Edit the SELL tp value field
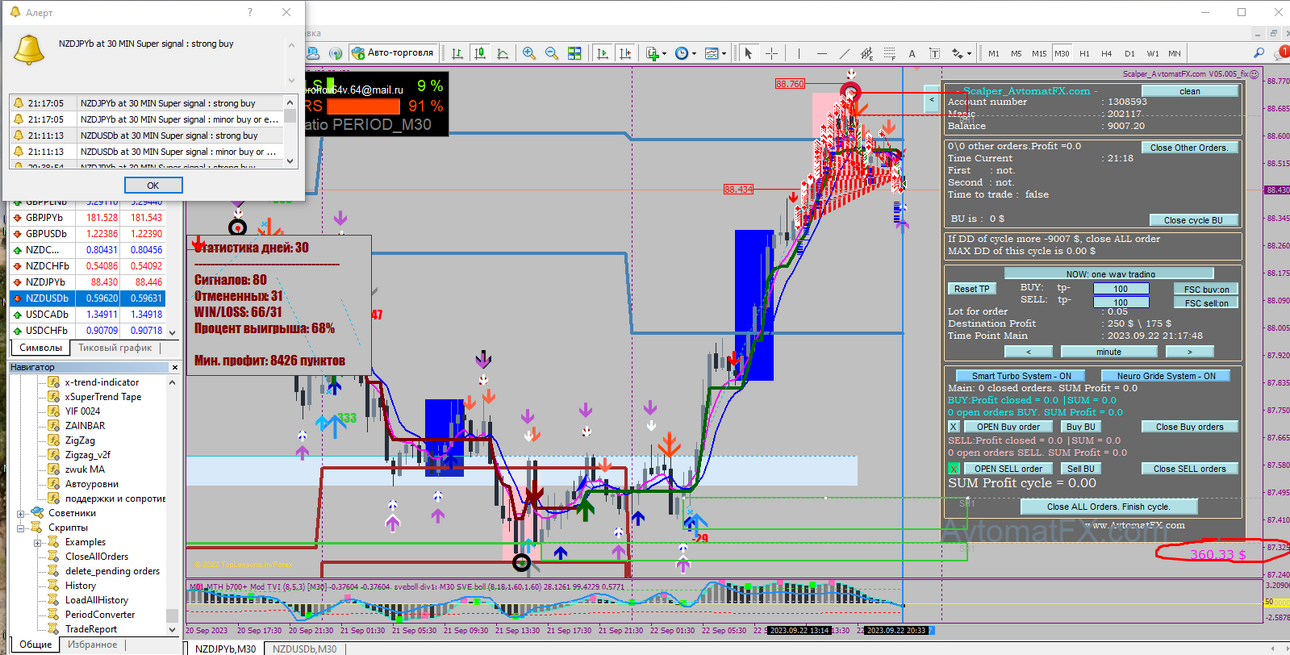 [1119, 302]
